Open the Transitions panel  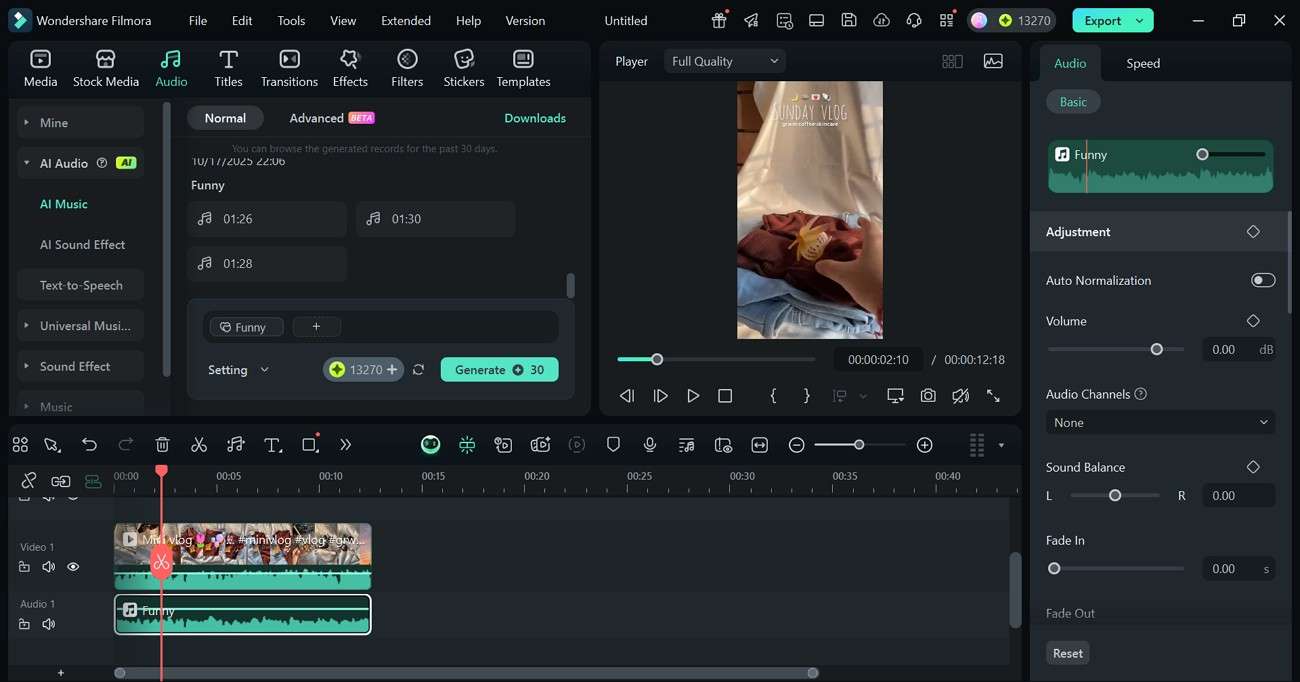pyautogui.click(x=289, y=68)
